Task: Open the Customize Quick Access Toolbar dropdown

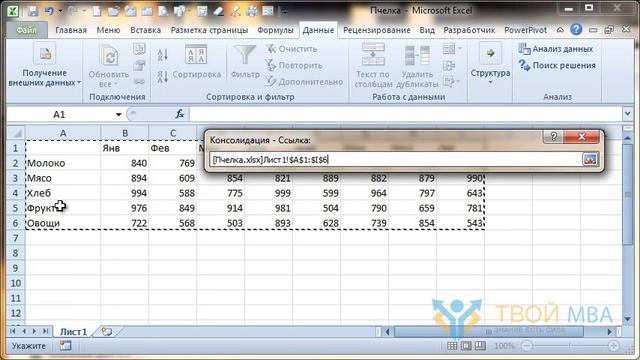Action: pos(285,11)
